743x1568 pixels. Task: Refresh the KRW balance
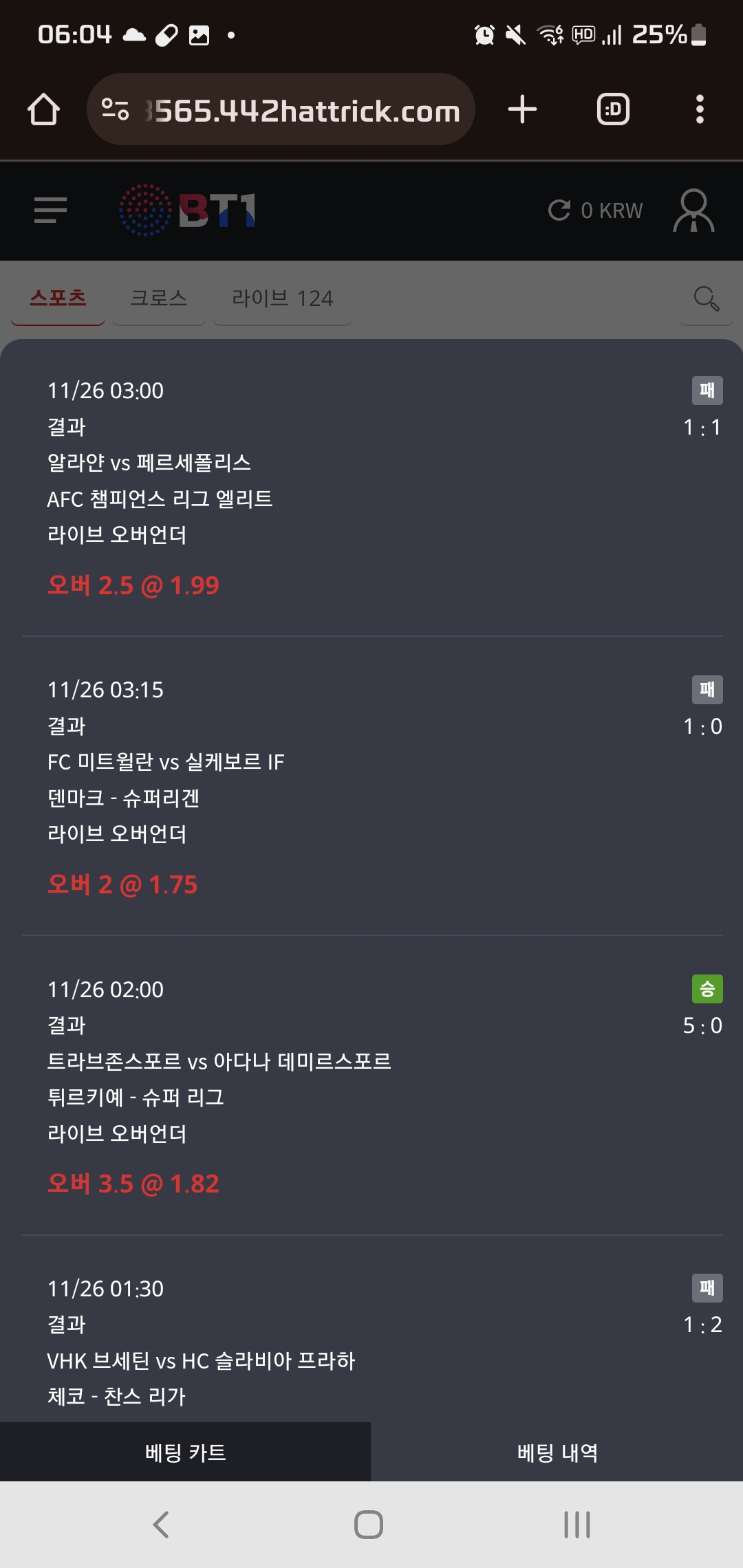559,210
